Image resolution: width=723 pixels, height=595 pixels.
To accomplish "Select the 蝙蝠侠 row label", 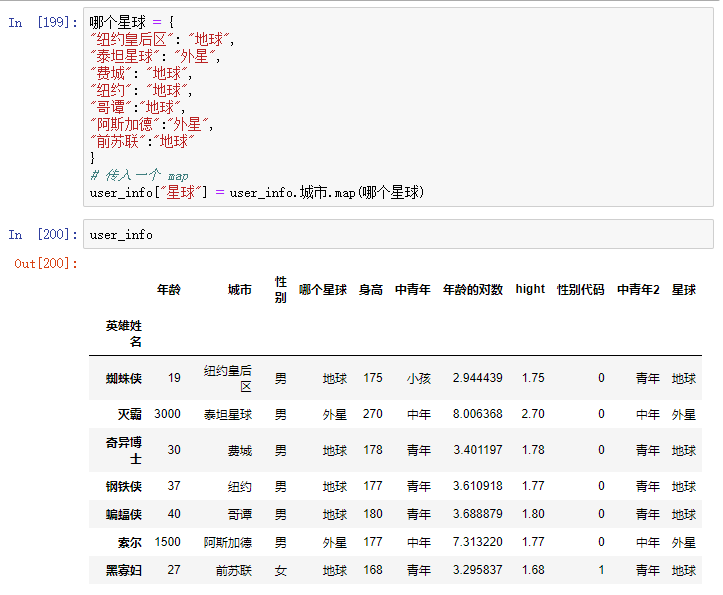I will (124, 514).
